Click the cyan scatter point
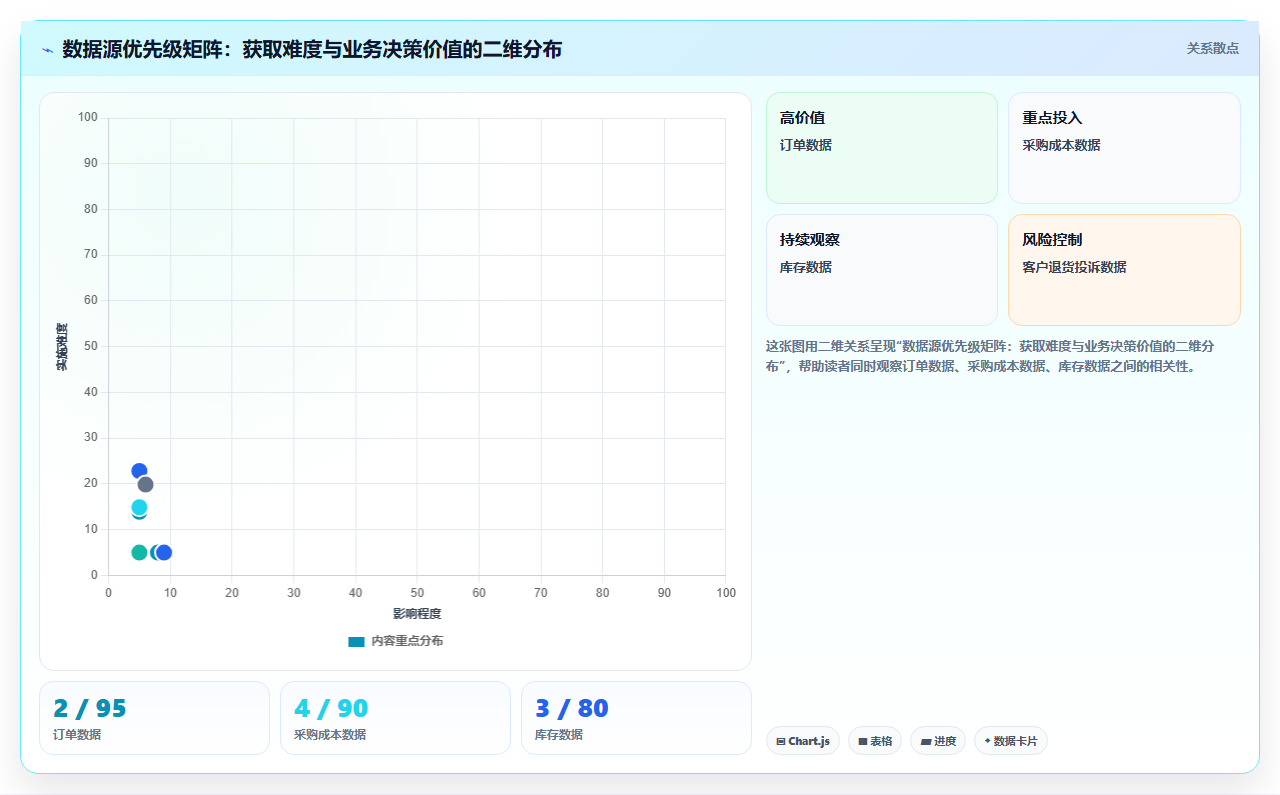The height and width of the screenshot is (795, 1280). (x=139, y=507)
